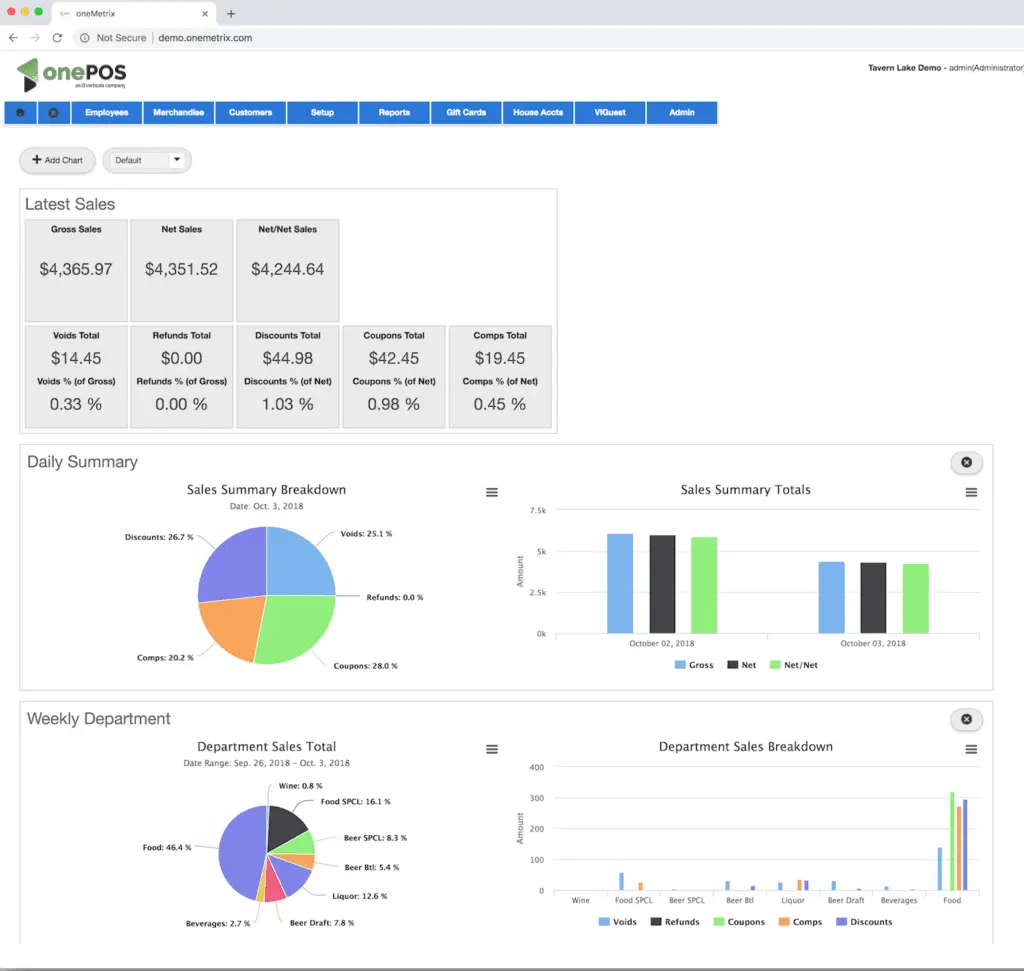The image size is (1024, 971).
Task: Go to the home icon in navigation bar
Action: (x=20, y=112)
